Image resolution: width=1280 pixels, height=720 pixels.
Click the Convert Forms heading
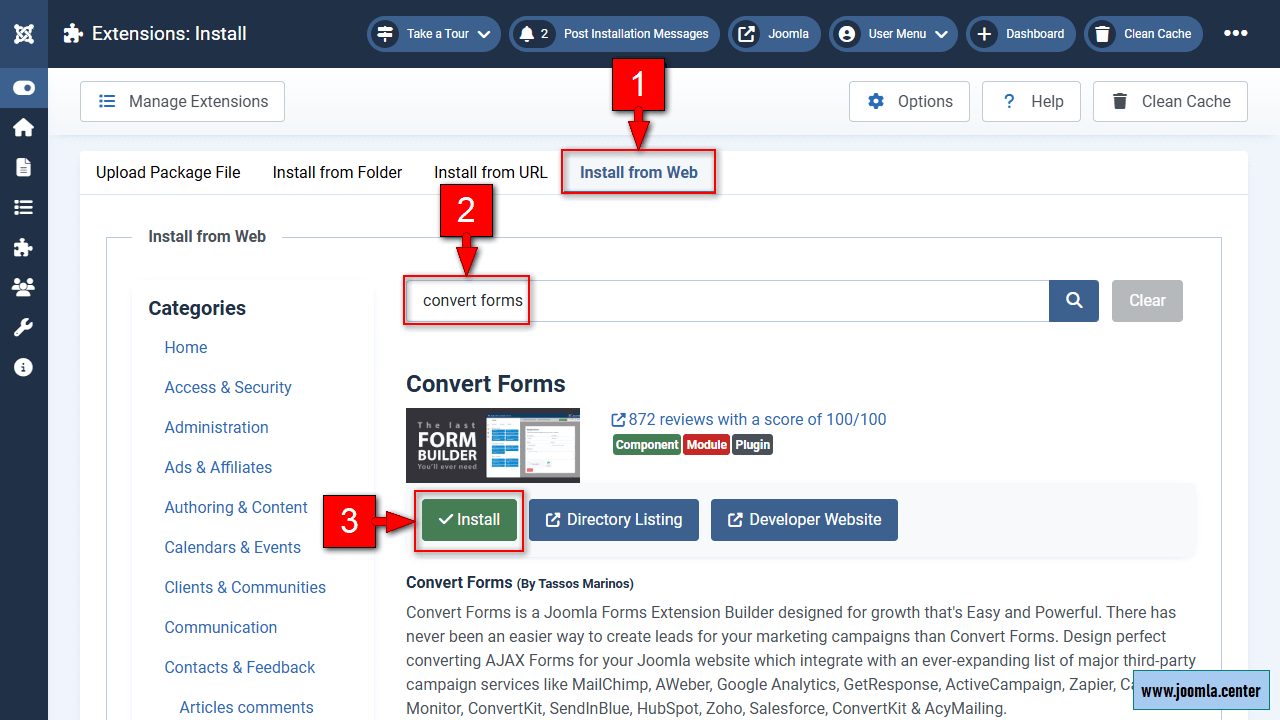(486, 384)
